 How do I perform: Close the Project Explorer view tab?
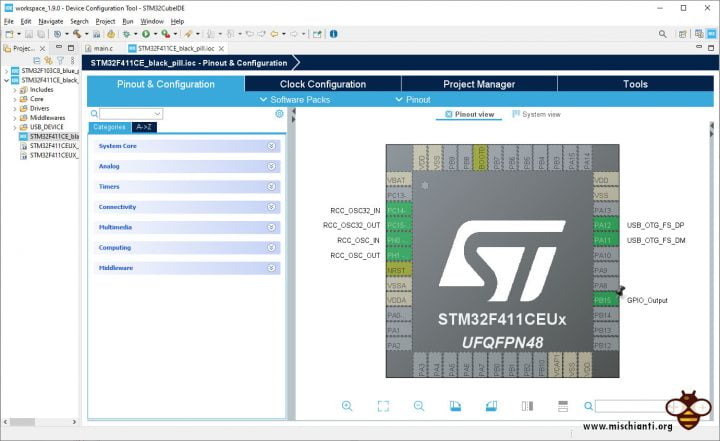(x=42, y=48)
